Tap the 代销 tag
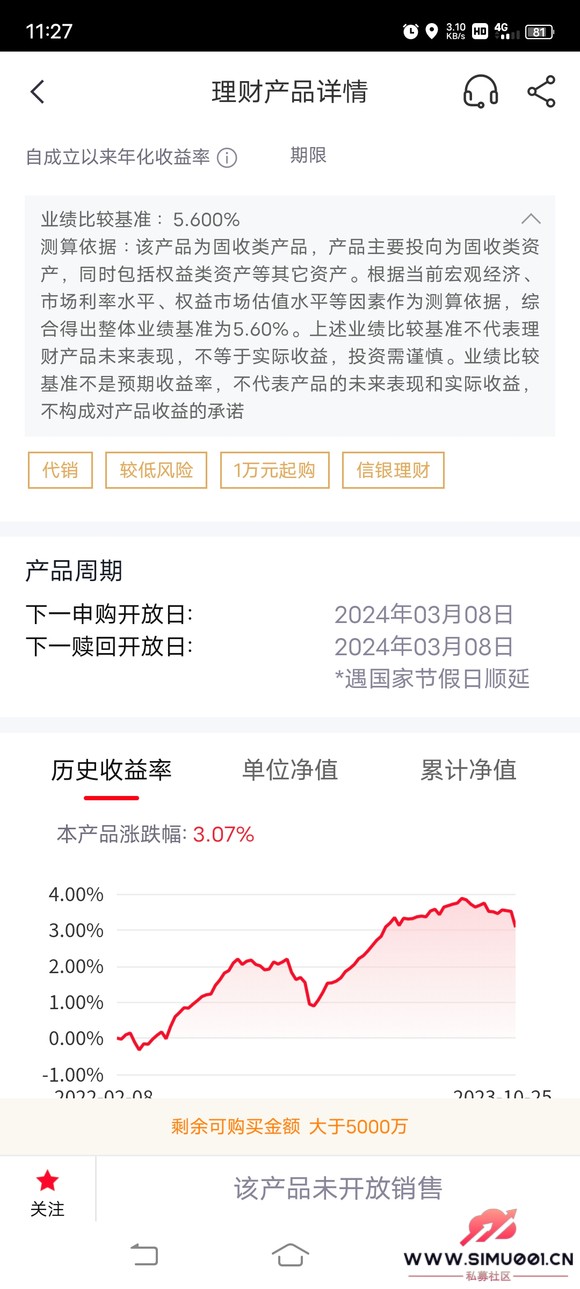 (x=60, y=470)
